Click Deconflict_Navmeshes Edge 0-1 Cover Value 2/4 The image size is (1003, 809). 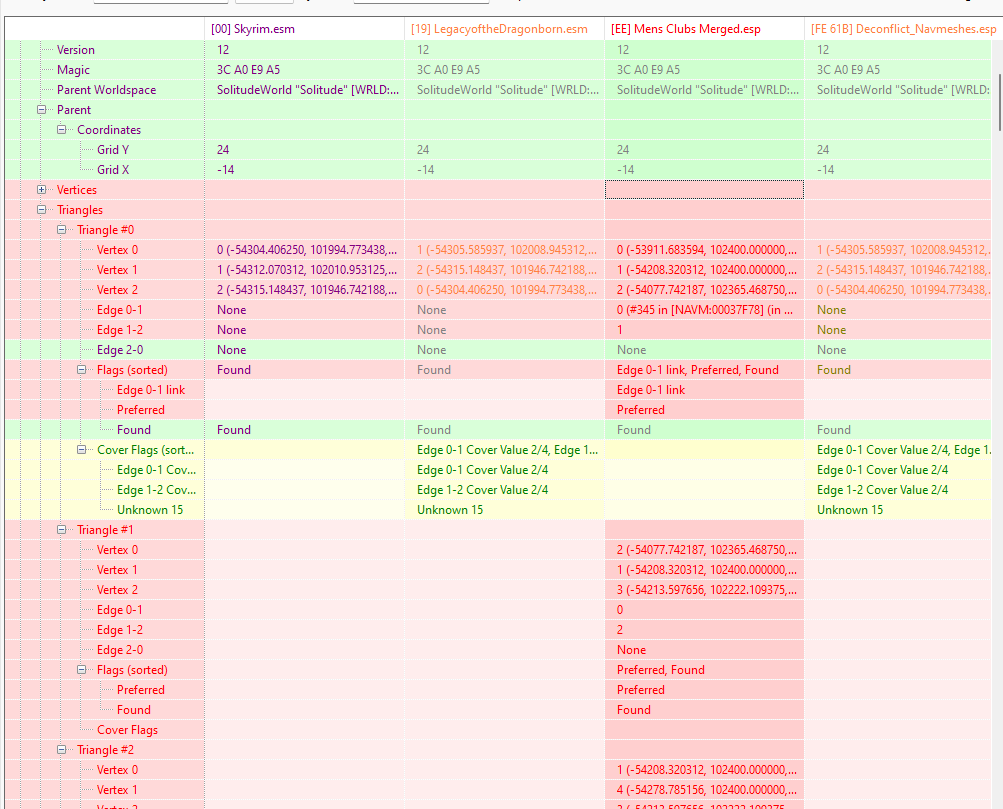(x=882, y=470)
